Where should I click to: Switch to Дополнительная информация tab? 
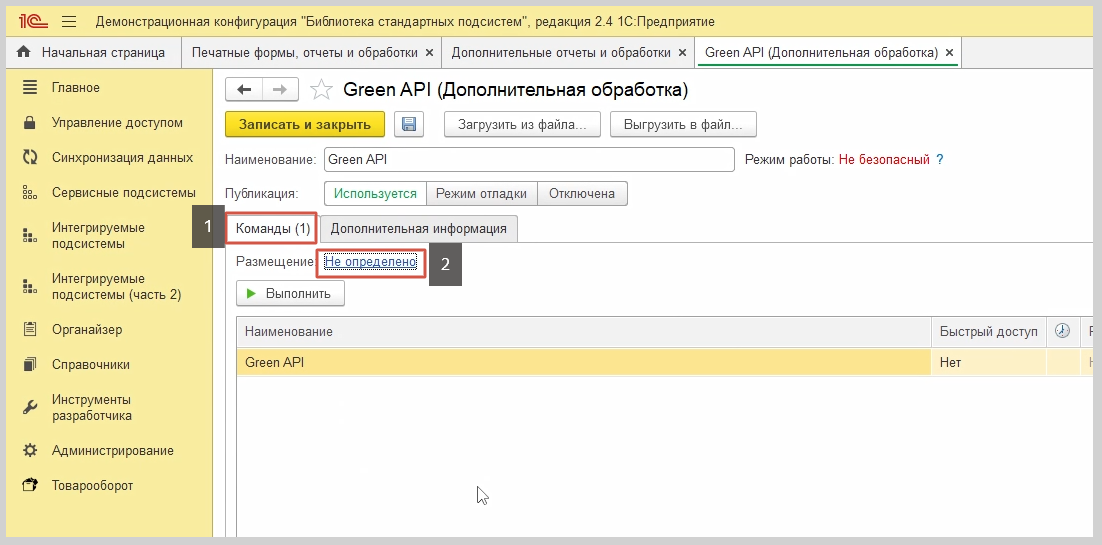tap(418, 228)
